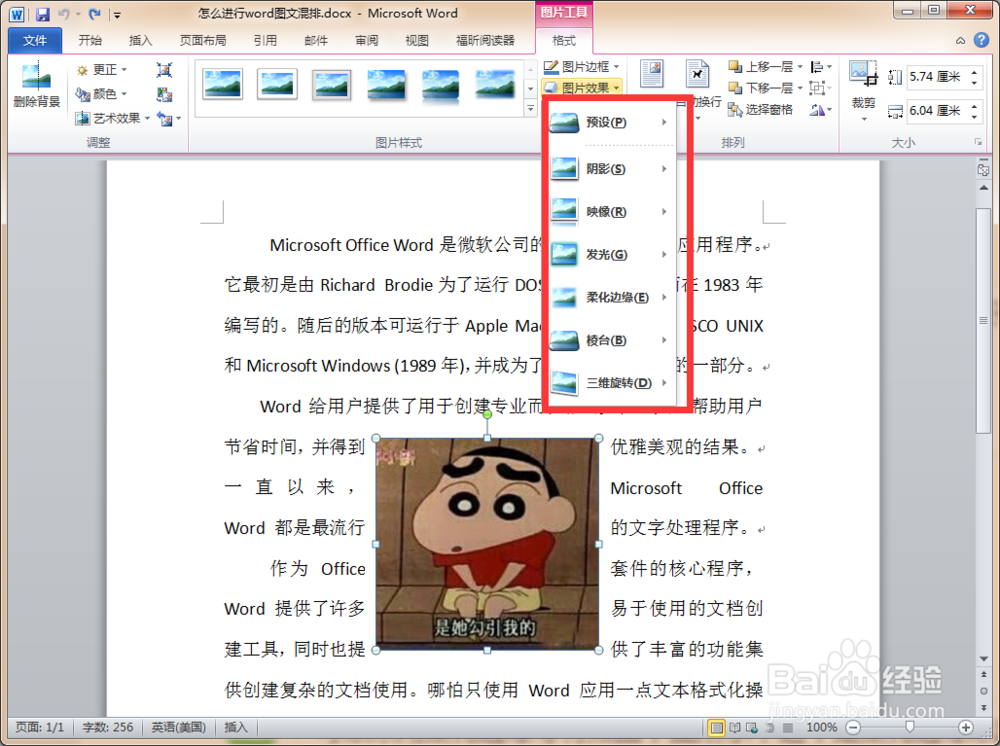Click the zoom slider handle

[x=909, y=727]
